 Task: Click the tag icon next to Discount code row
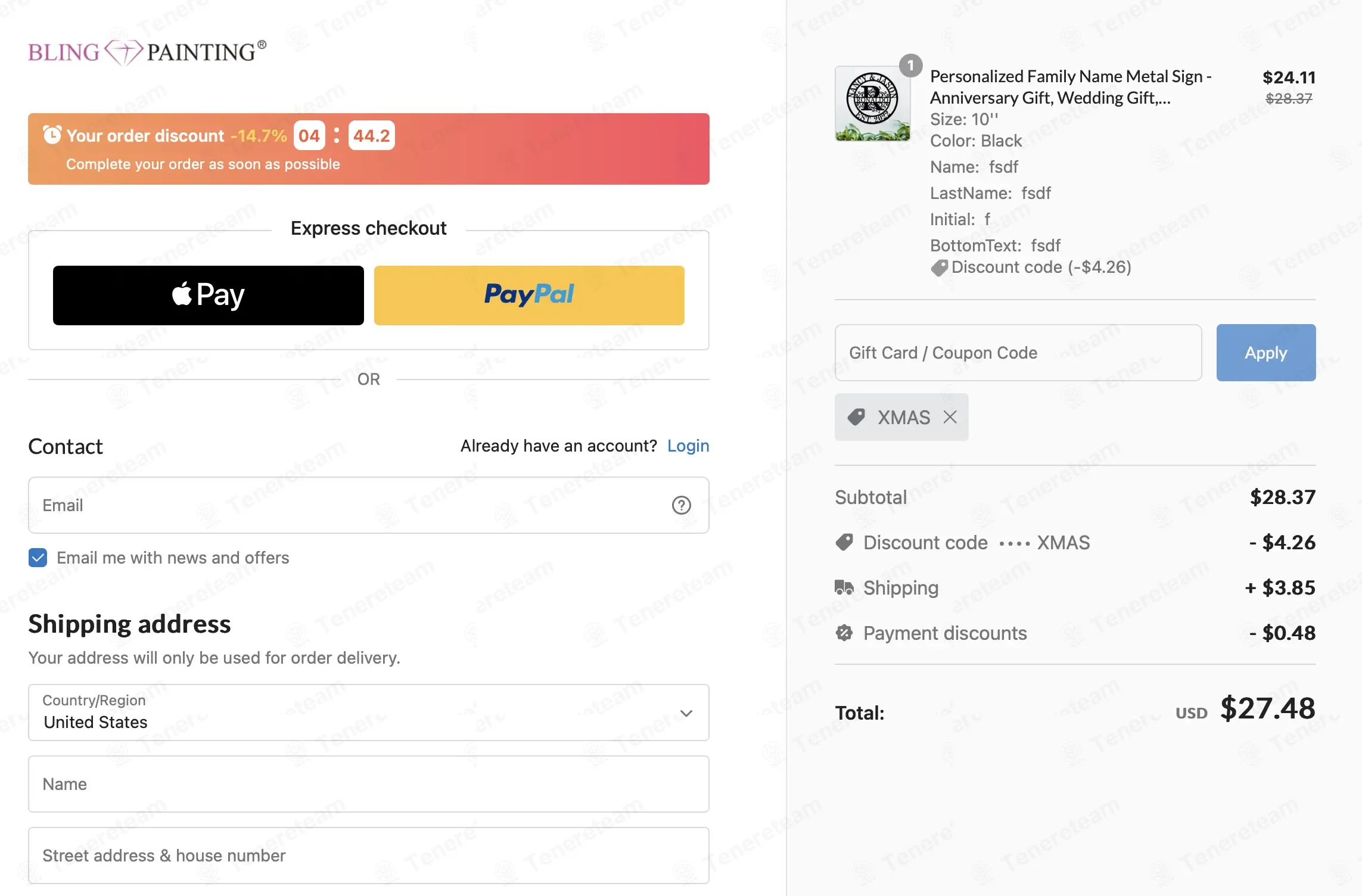844,542
